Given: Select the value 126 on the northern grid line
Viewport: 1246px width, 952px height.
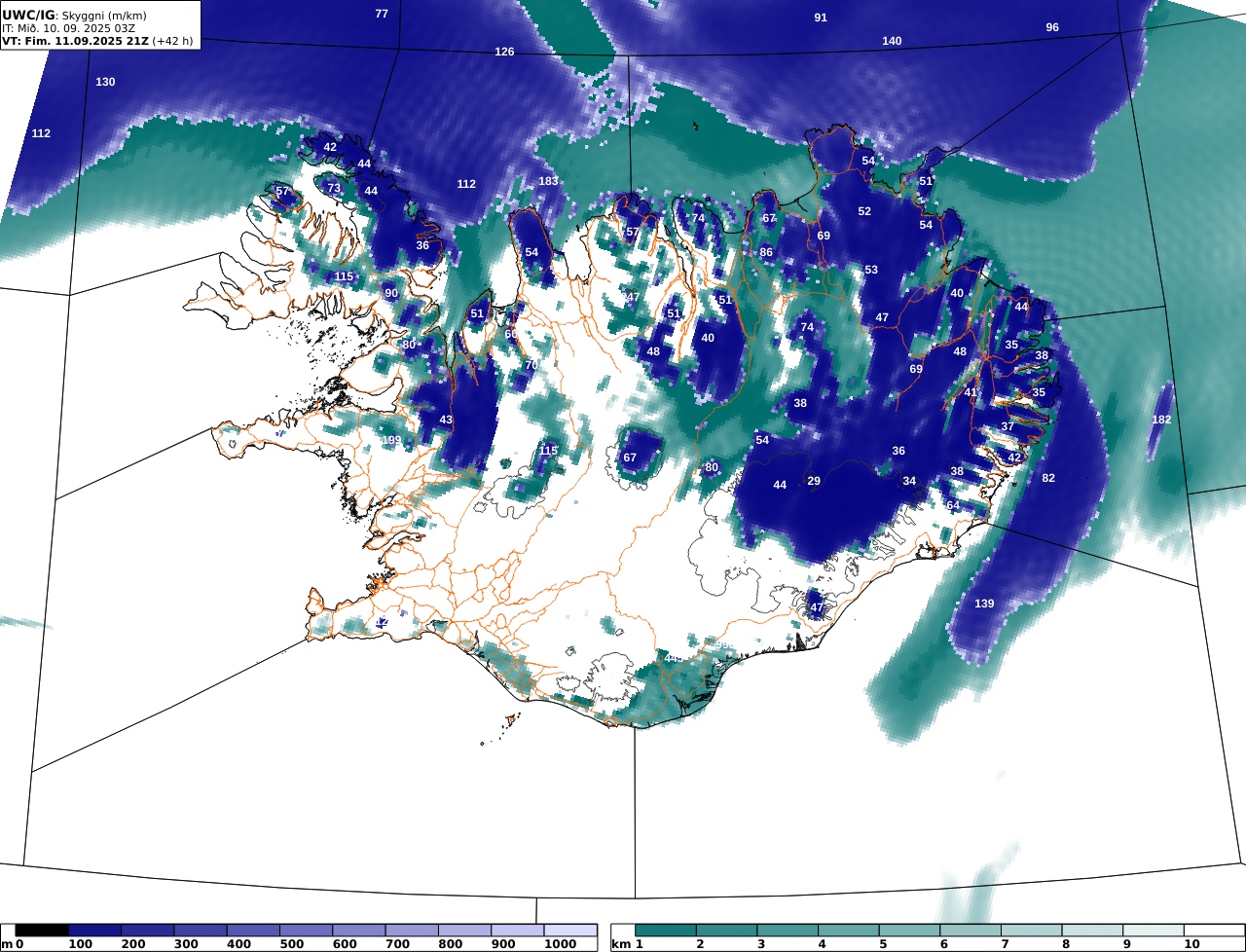Looking at the screenshot, I should pos(504,52).
